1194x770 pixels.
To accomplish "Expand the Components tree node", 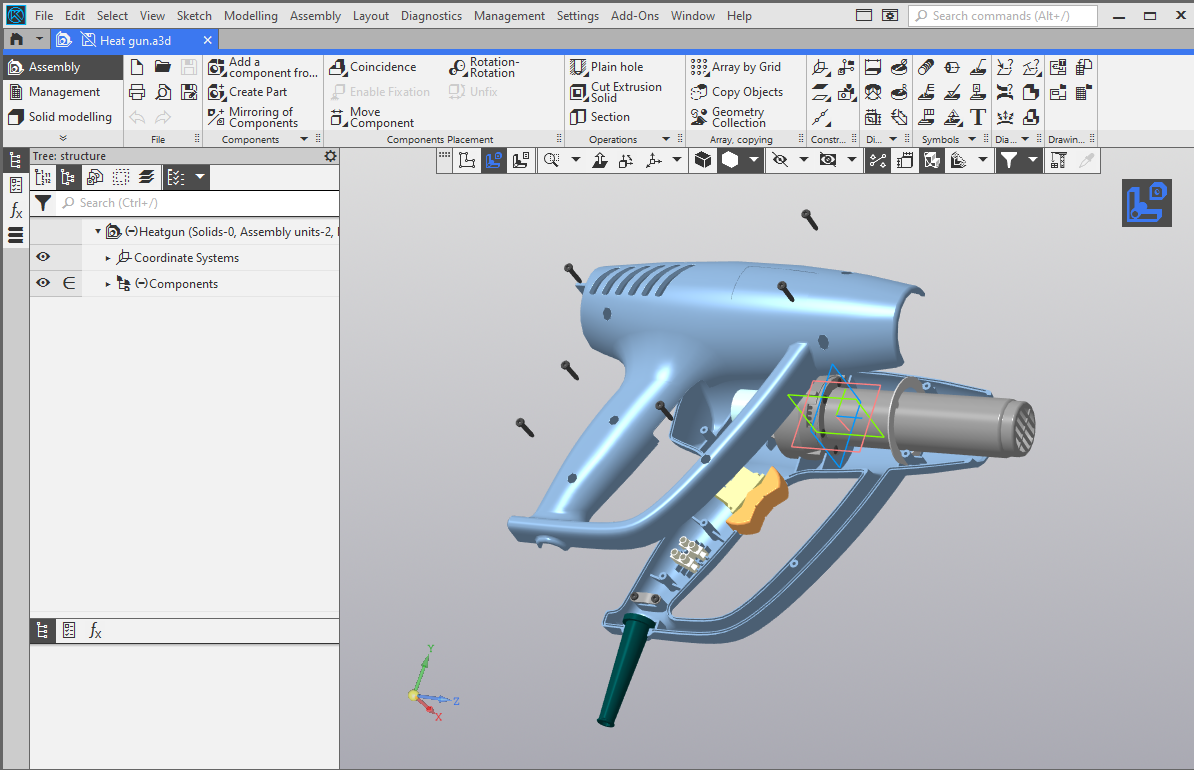I will tap(108, 284).
